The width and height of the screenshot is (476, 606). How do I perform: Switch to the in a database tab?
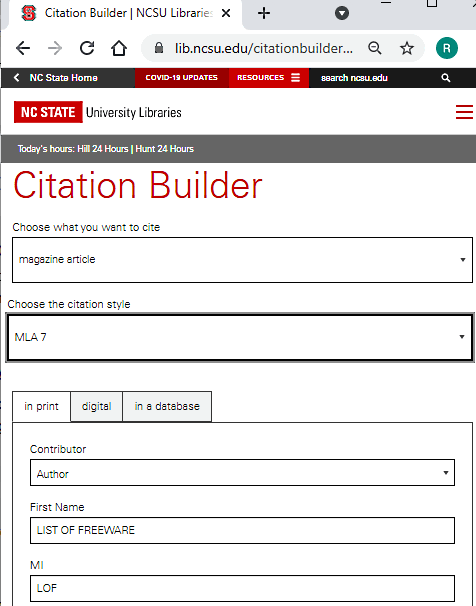pos(167,406)
